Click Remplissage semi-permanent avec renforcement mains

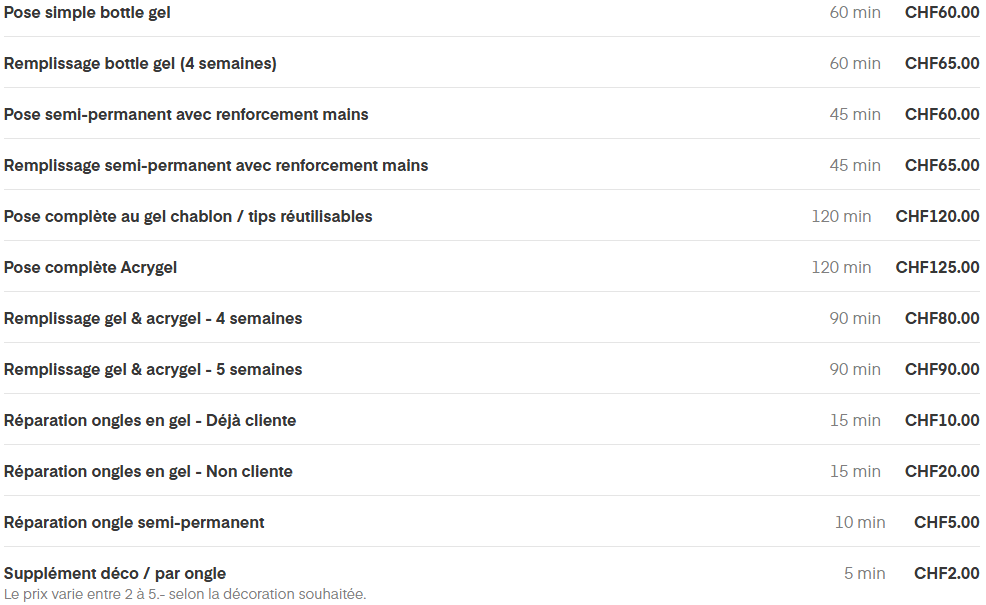pyautogui.click(x=216, y=166)
